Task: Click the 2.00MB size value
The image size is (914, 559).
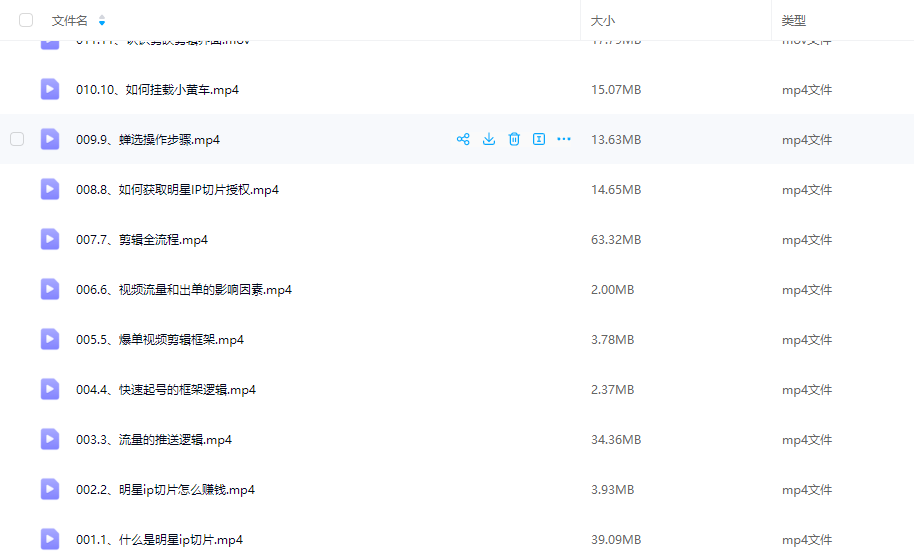Action: tap(613, 290)
